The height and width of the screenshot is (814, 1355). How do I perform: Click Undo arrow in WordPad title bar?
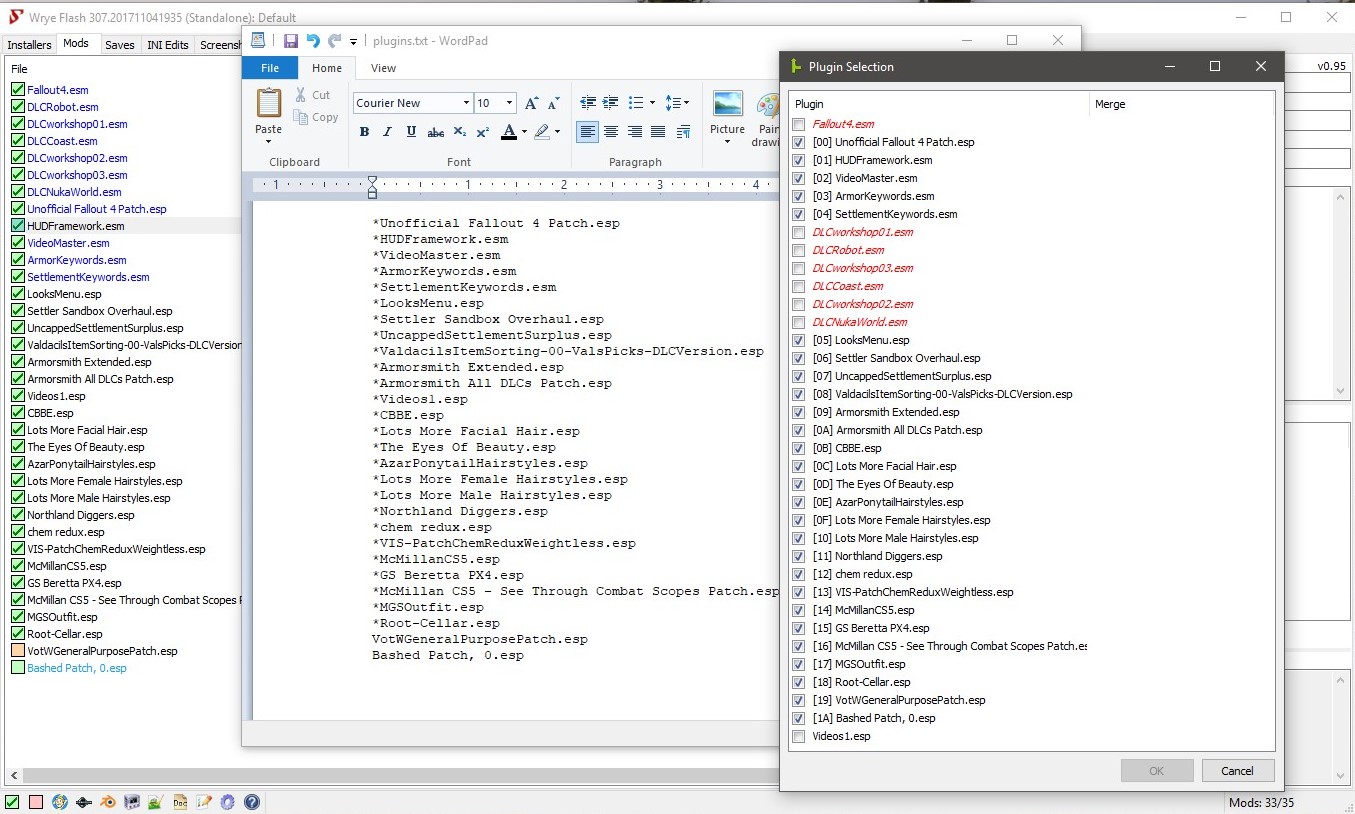[313, 41]
